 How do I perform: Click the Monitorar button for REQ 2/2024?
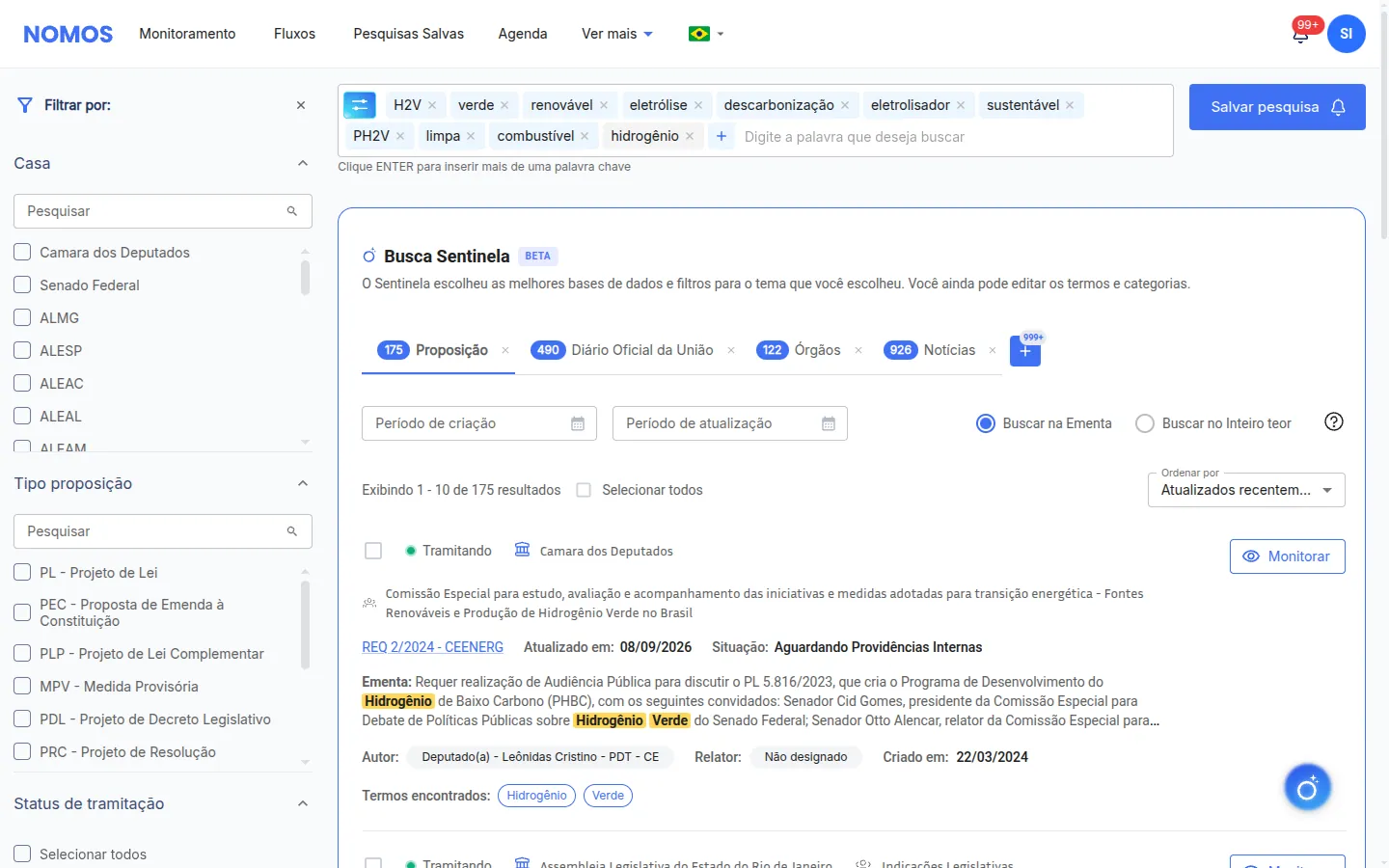pyautogui.click(x=1287, y=556)
